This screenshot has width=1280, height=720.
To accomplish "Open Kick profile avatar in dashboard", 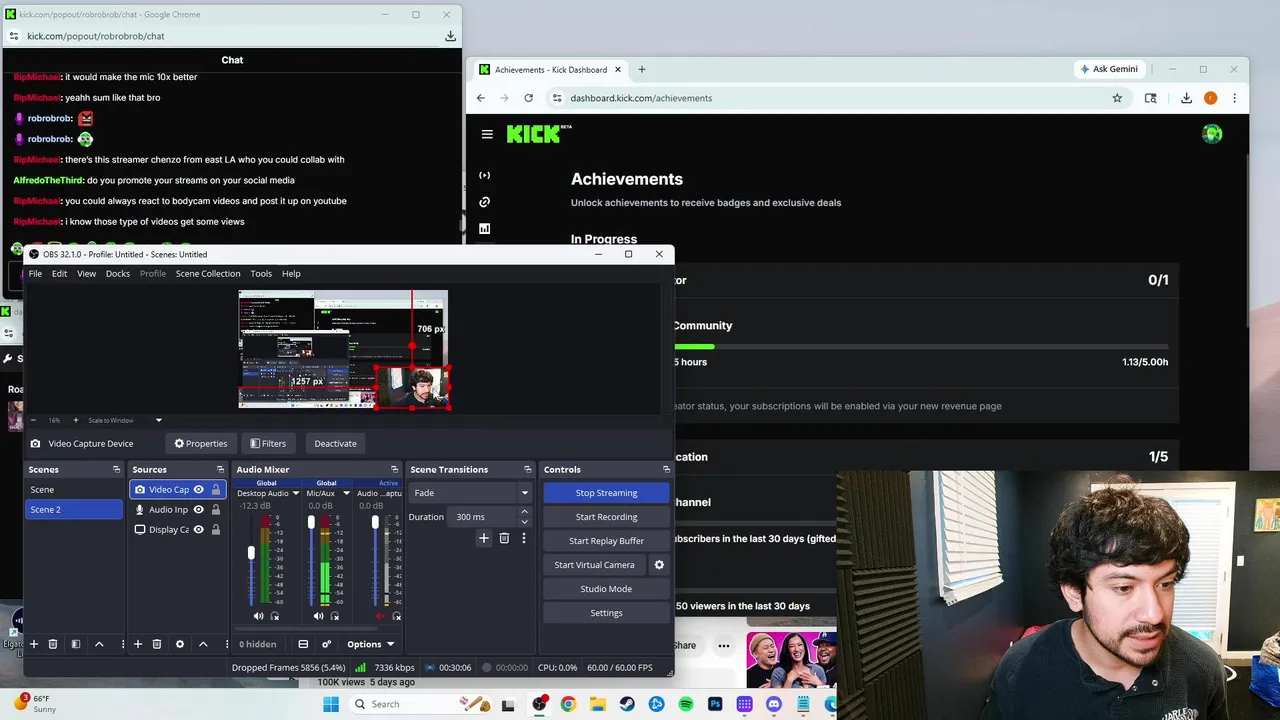I will (x=1212, y=134).
